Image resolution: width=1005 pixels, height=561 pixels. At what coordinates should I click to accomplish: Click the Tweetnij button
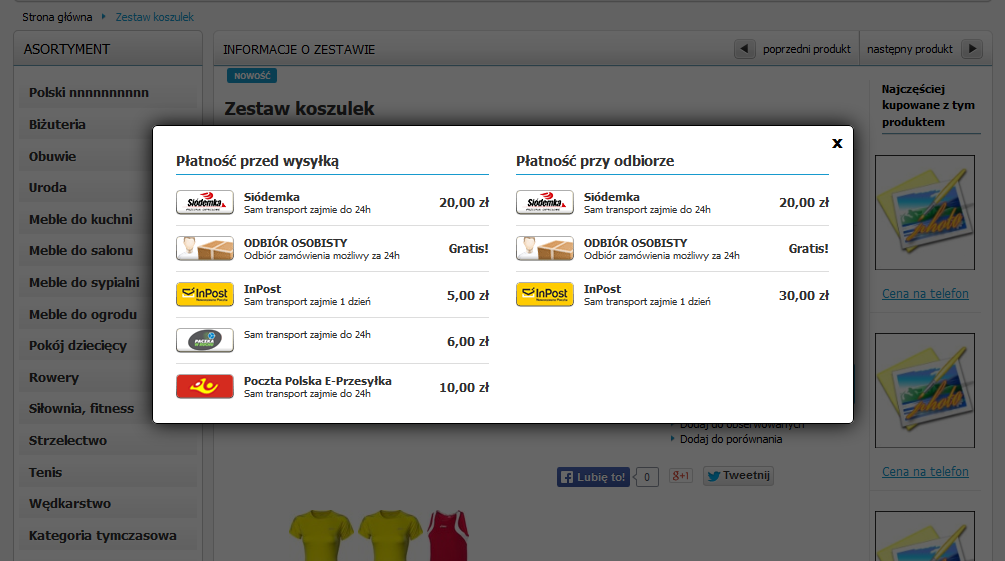(738, 476)
